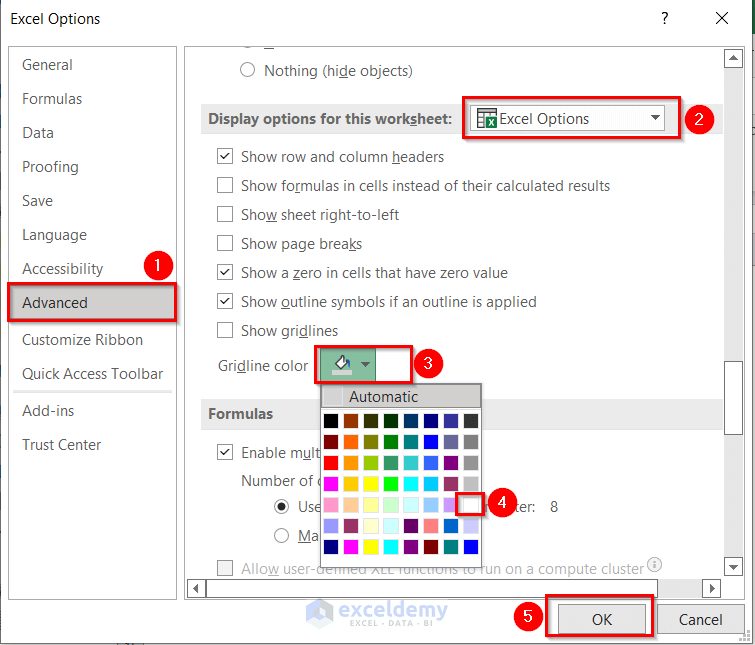
Task: Pick the black swatch in first palette row
Action: pos(331,421)
